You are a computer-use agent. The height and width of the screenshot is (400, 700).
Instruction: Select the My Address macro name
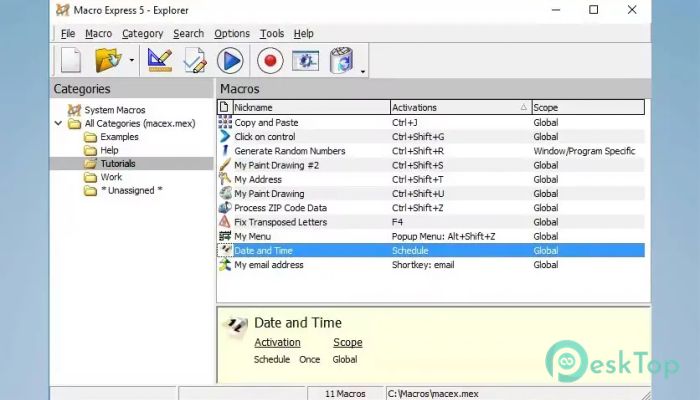[258, 179]
